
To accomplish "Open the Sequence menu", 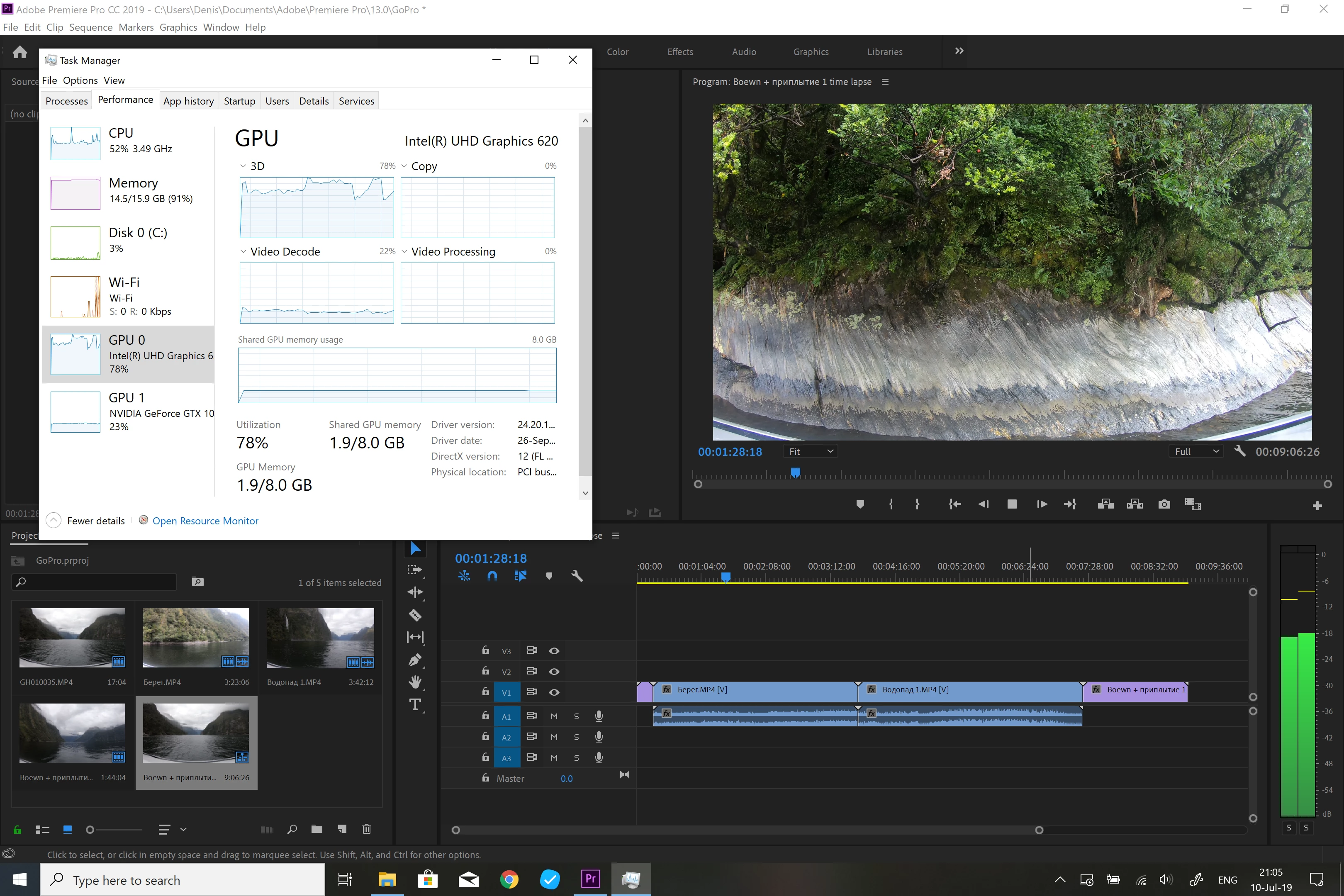I will 91,27.
